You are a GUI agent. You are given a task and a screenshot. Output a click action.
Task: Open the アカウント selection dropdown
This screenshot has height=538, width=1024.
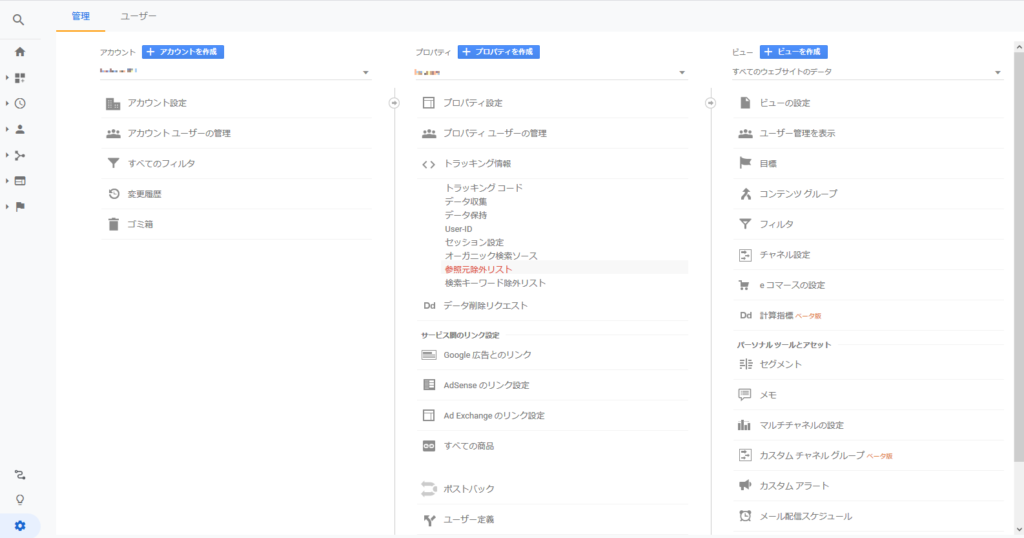pyautogui.click(x=235, y=72)
